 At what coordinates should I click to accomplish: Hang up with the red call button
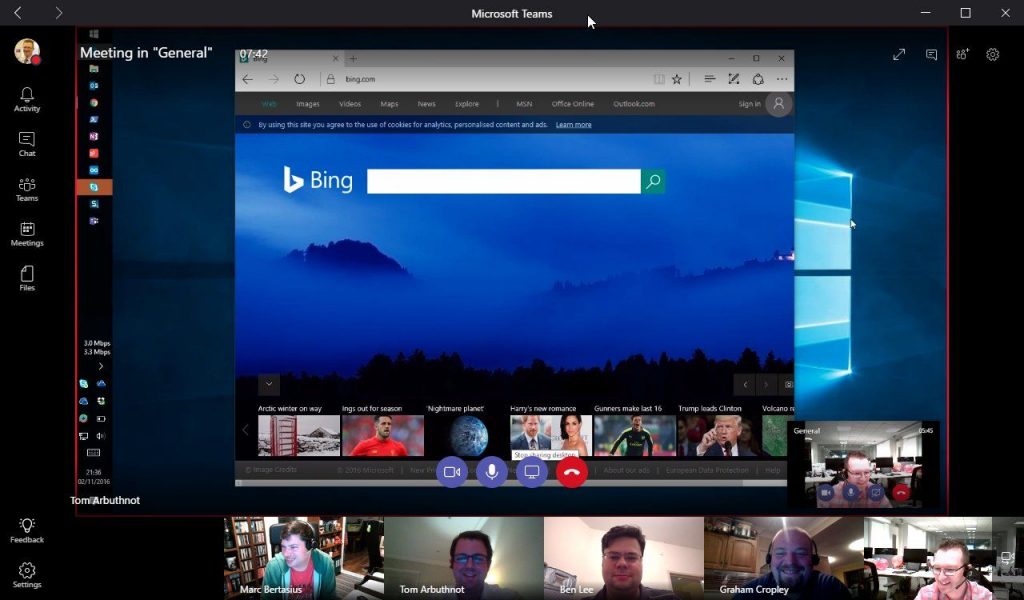point(572,472)
